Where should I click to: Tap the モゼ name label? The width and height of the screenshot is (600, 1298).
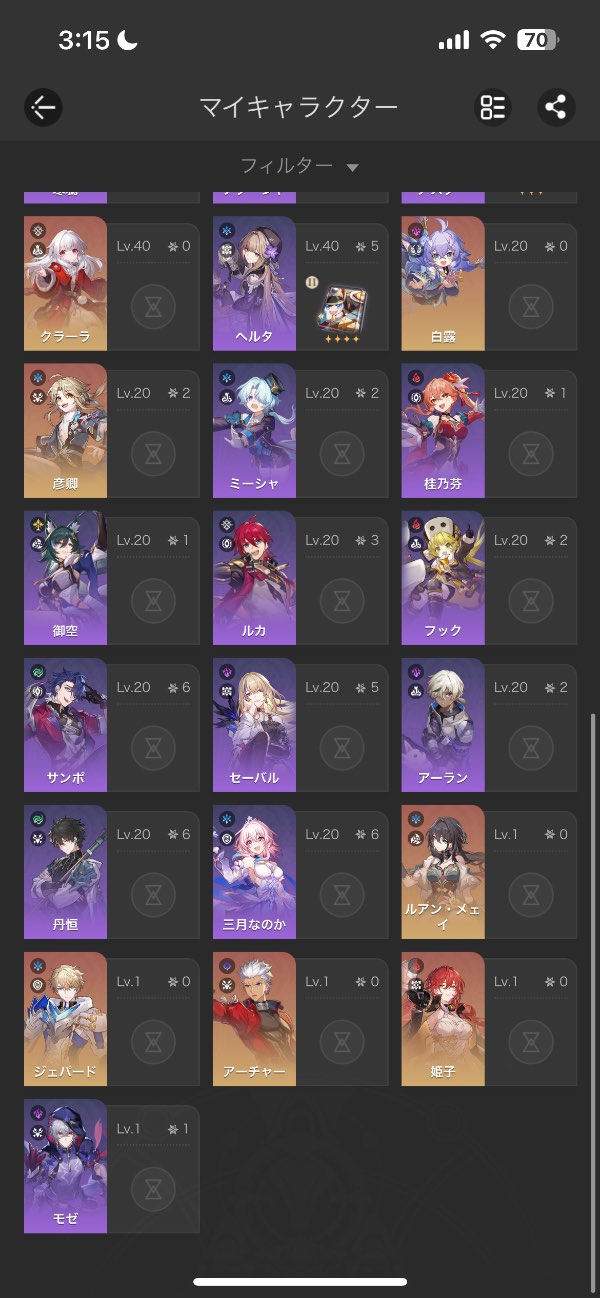click(65, 1219)
